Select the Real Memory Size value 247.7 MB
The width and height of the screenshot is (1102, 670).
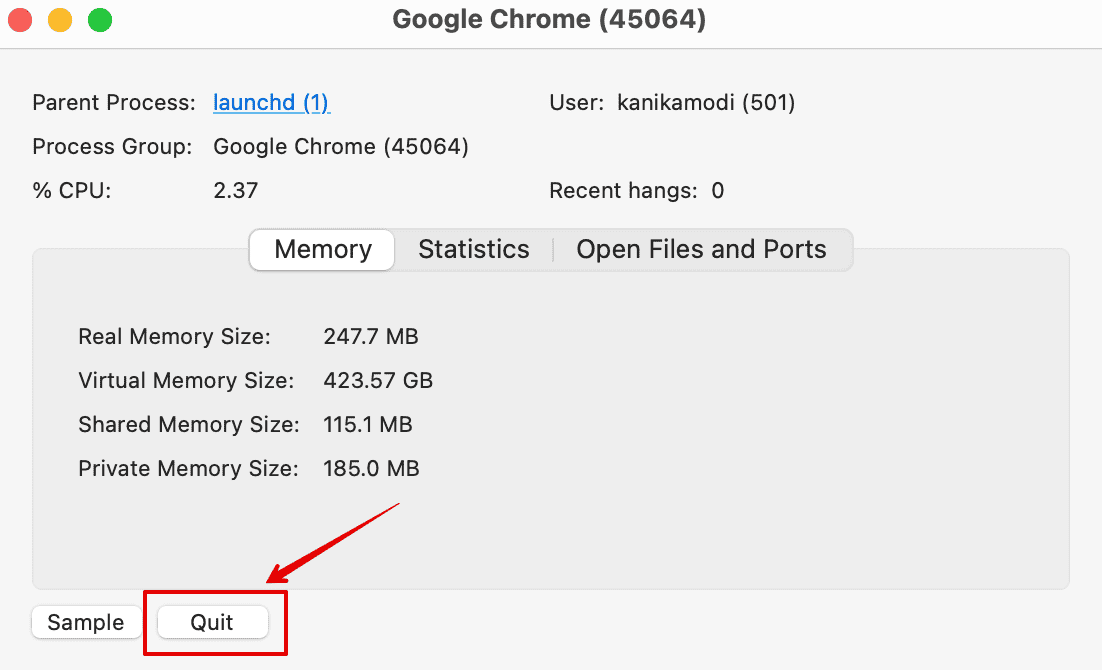(371, 337)
